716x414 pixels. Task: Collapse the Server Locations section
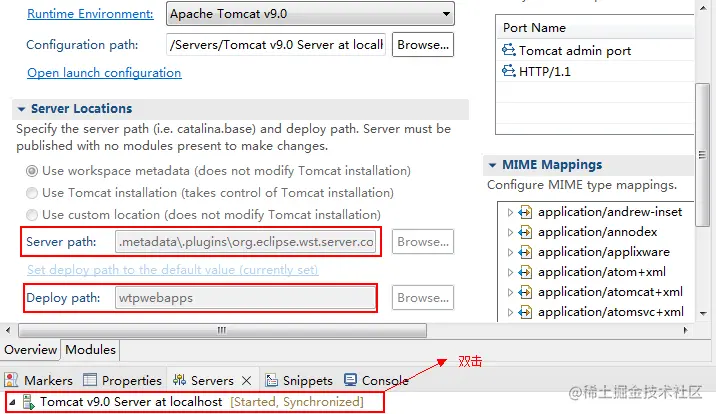tap(21, 109)
